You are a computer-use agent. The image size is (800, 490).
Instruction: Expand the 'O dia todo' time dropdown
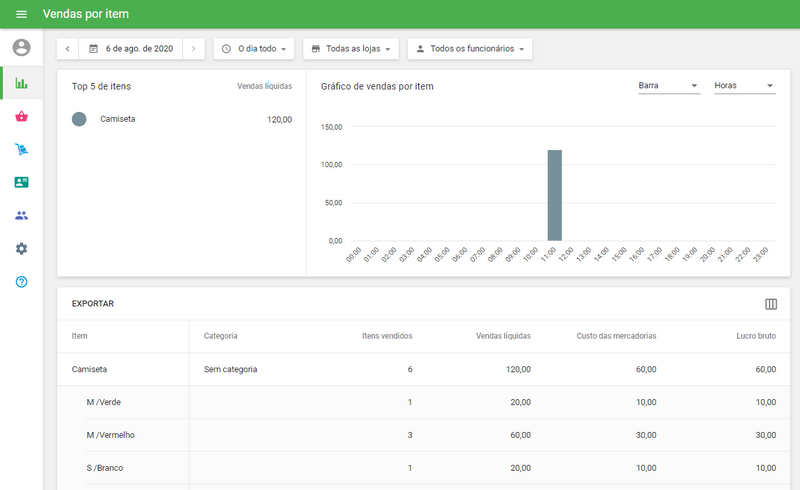tap(254, 48)
